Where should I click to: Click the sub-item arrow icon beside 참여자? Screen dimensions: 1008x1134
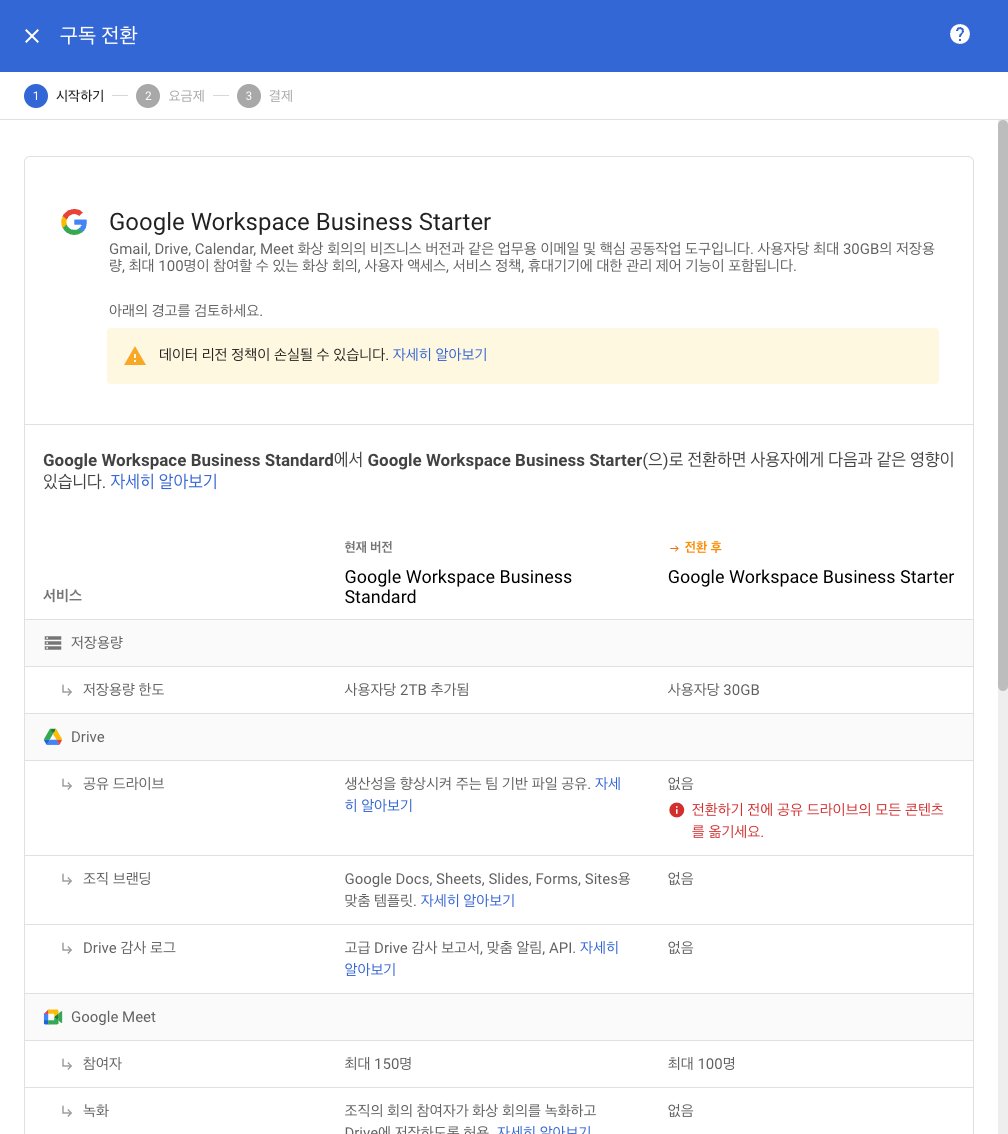pos(67,1064)
